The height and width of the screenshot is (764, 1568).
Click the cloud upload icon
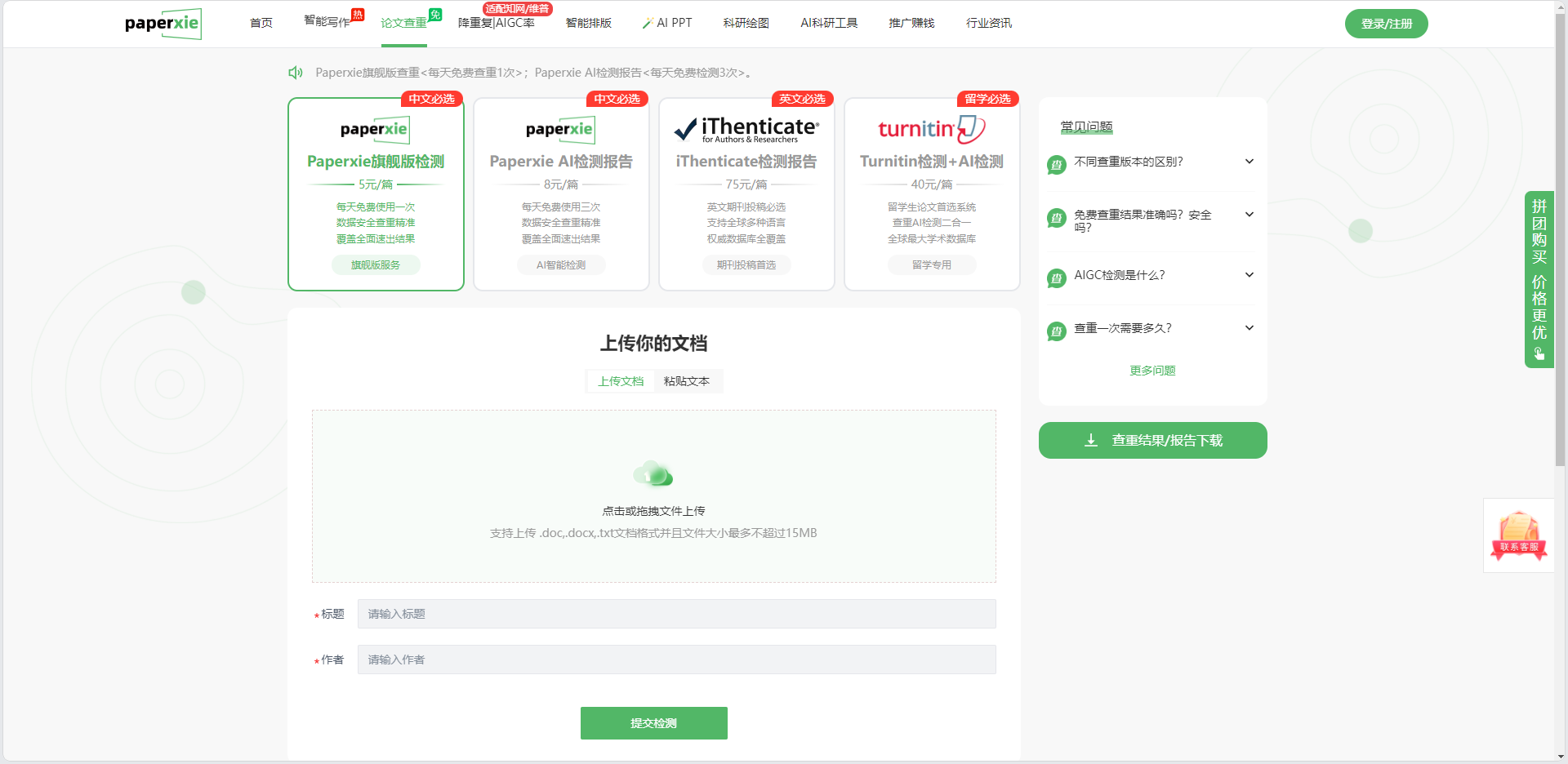coord(653,474)
